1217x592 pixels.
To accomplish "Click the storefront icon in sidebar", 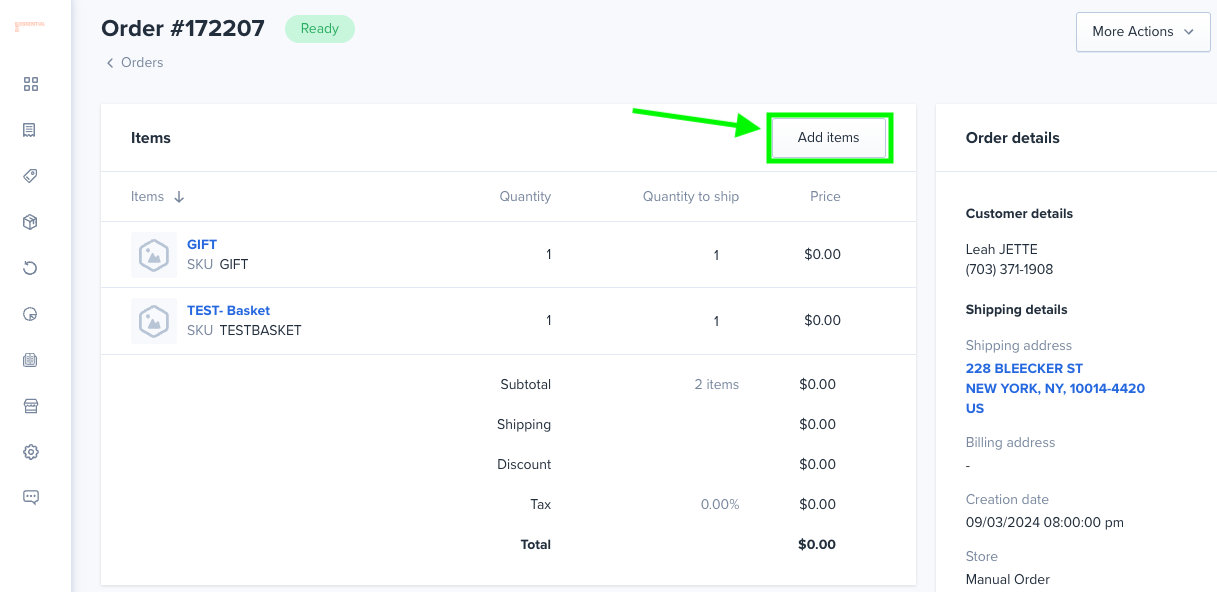I will 30,406.
